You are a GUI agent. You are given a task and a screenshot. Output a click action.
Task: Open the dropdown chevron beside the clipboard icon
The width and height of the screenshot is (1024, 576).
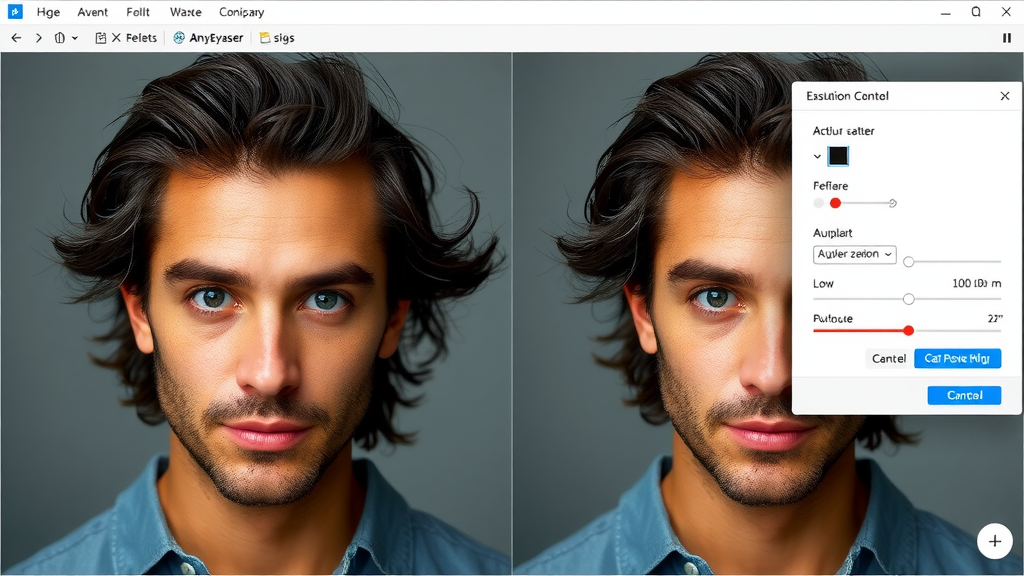(74, 37)
